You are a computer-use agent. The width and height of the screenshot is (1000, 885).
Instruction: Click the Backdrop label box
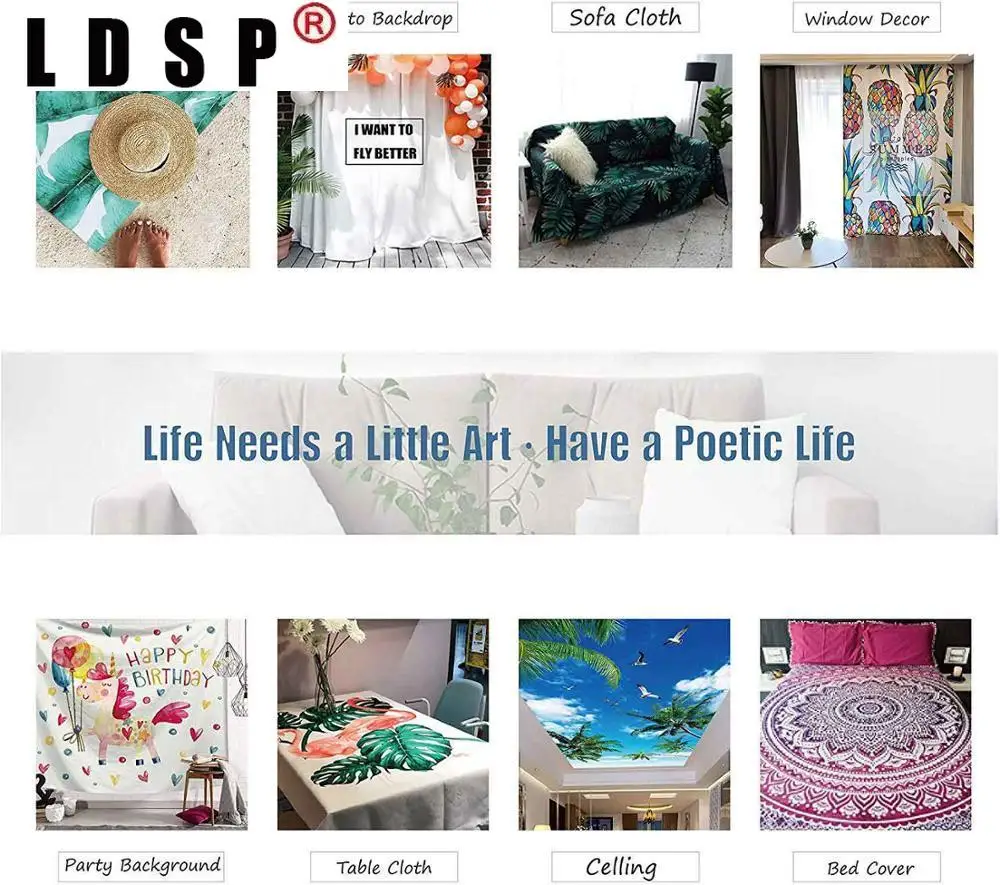[x=403, y=18]
